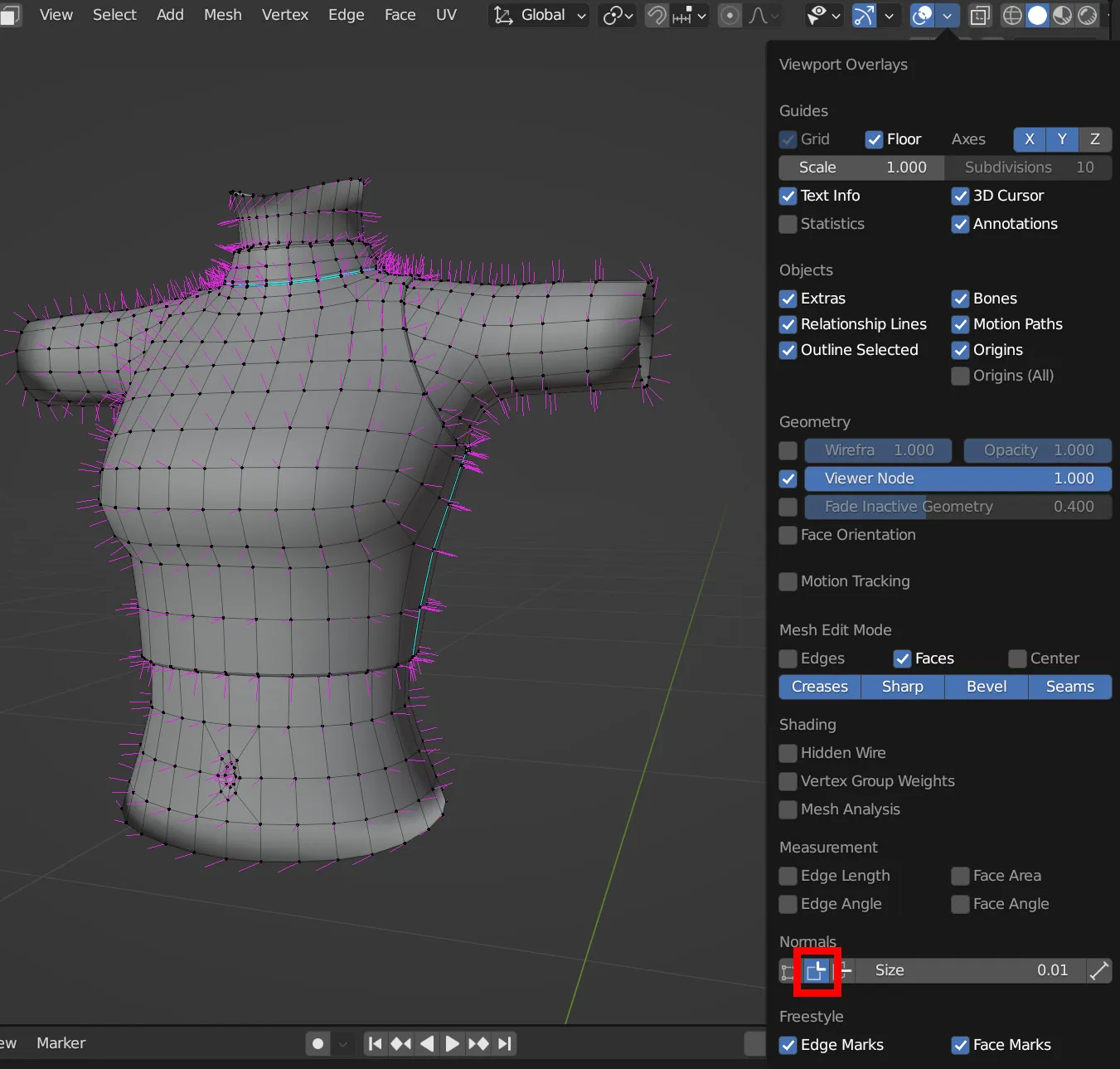Viewport: 1120px width, 1069px height.
Task: Switch to Rendered viewport shading
Action: [1087, 15]
